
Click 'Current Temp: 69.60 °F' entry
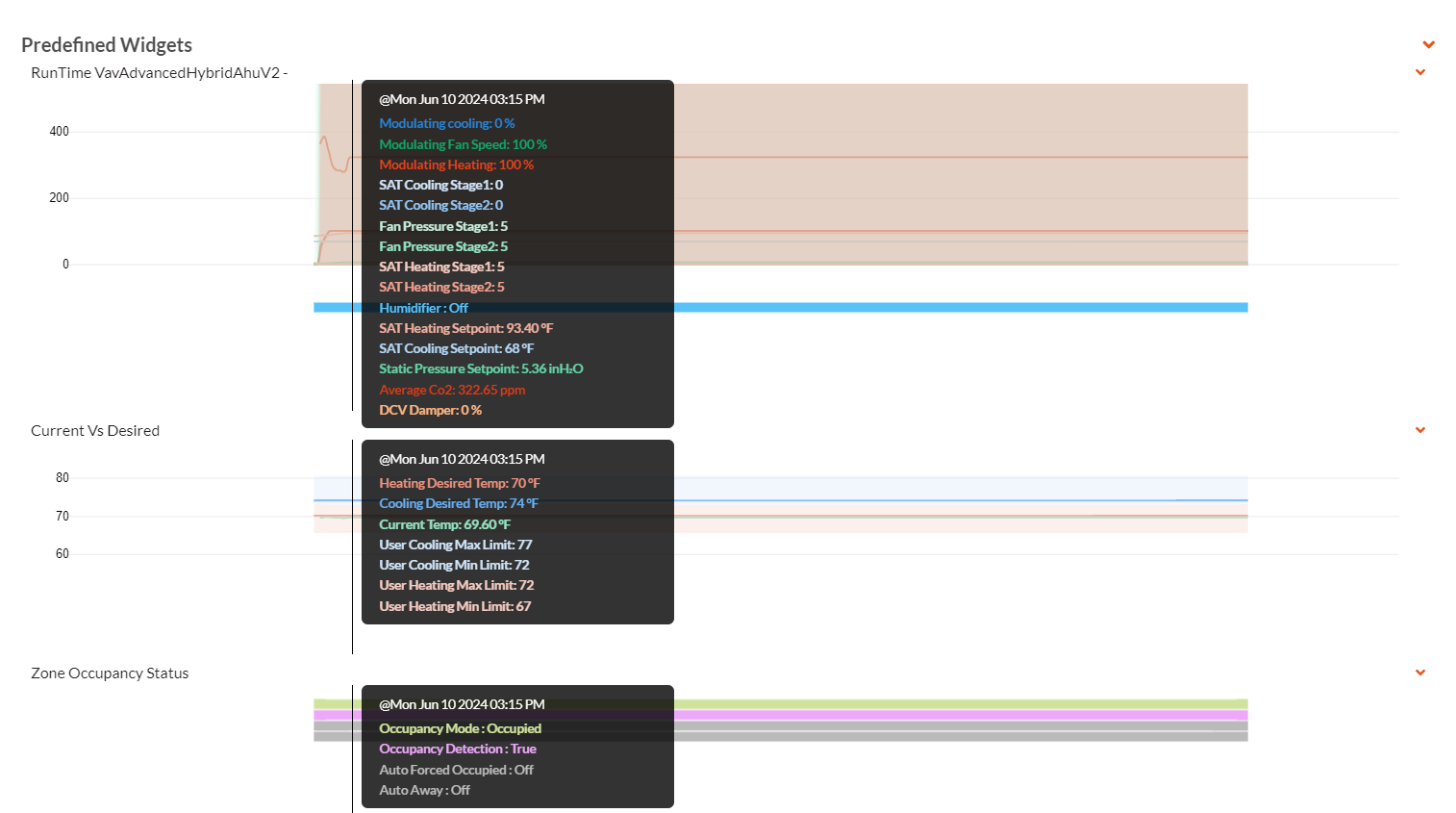tap(444, 524)
